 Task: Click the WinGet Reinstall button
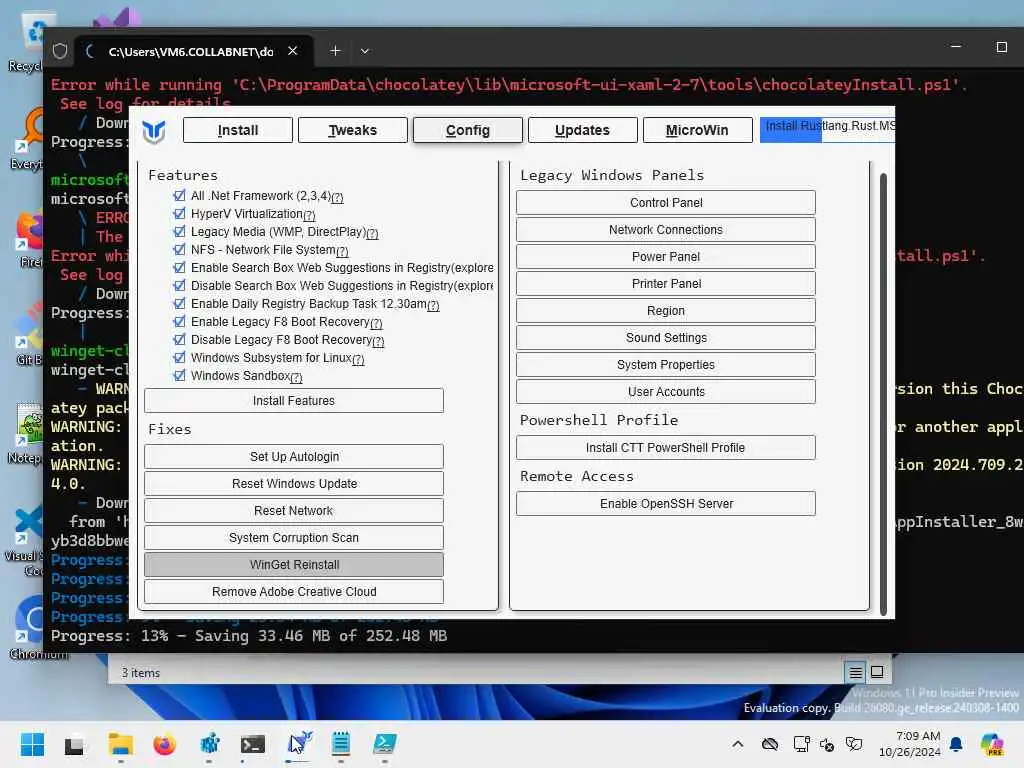pyautogui.click(x=294, y=564)
